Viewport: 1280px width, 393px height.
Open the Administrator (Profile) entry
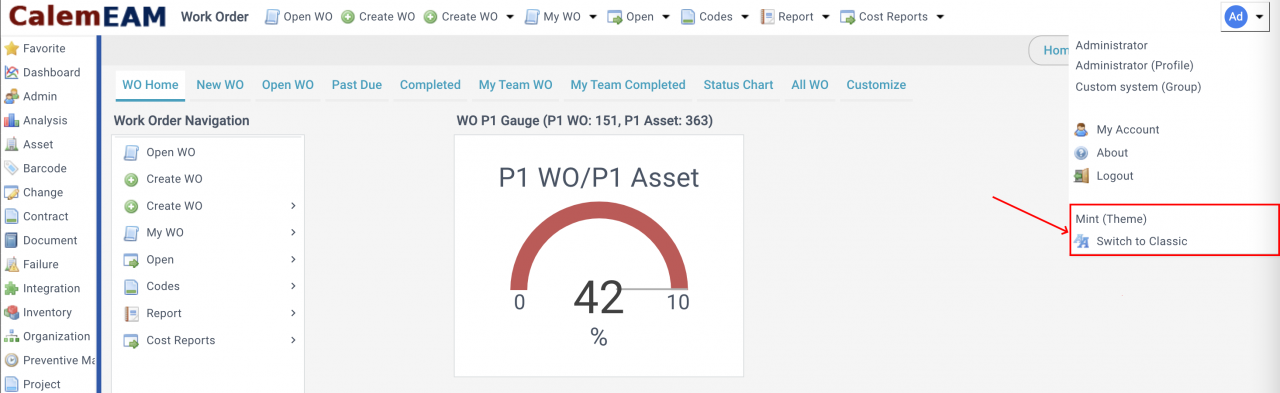(1134, 65)
